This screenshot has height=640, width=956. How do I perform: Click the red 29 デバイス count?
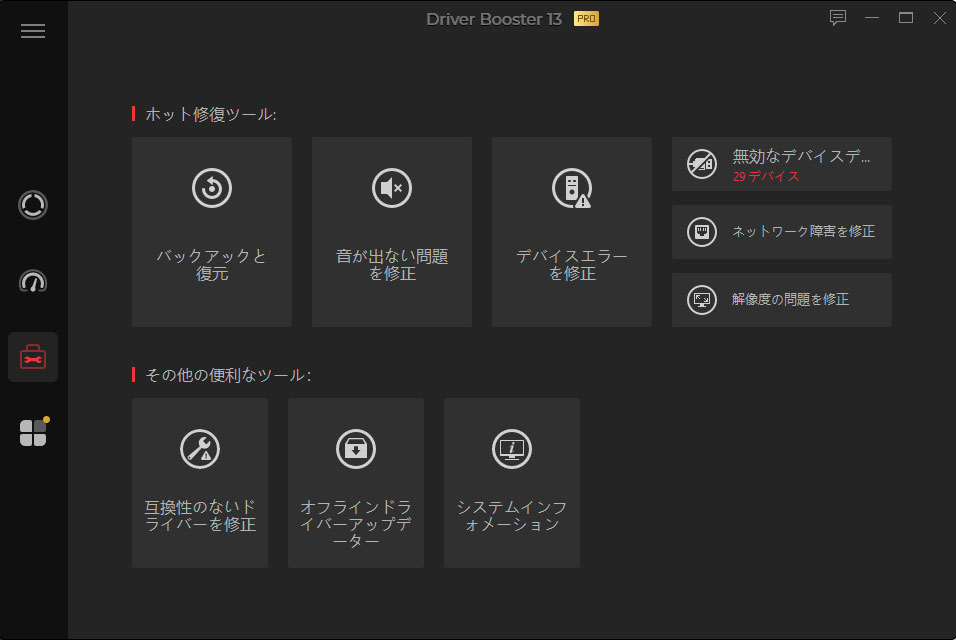766,177
